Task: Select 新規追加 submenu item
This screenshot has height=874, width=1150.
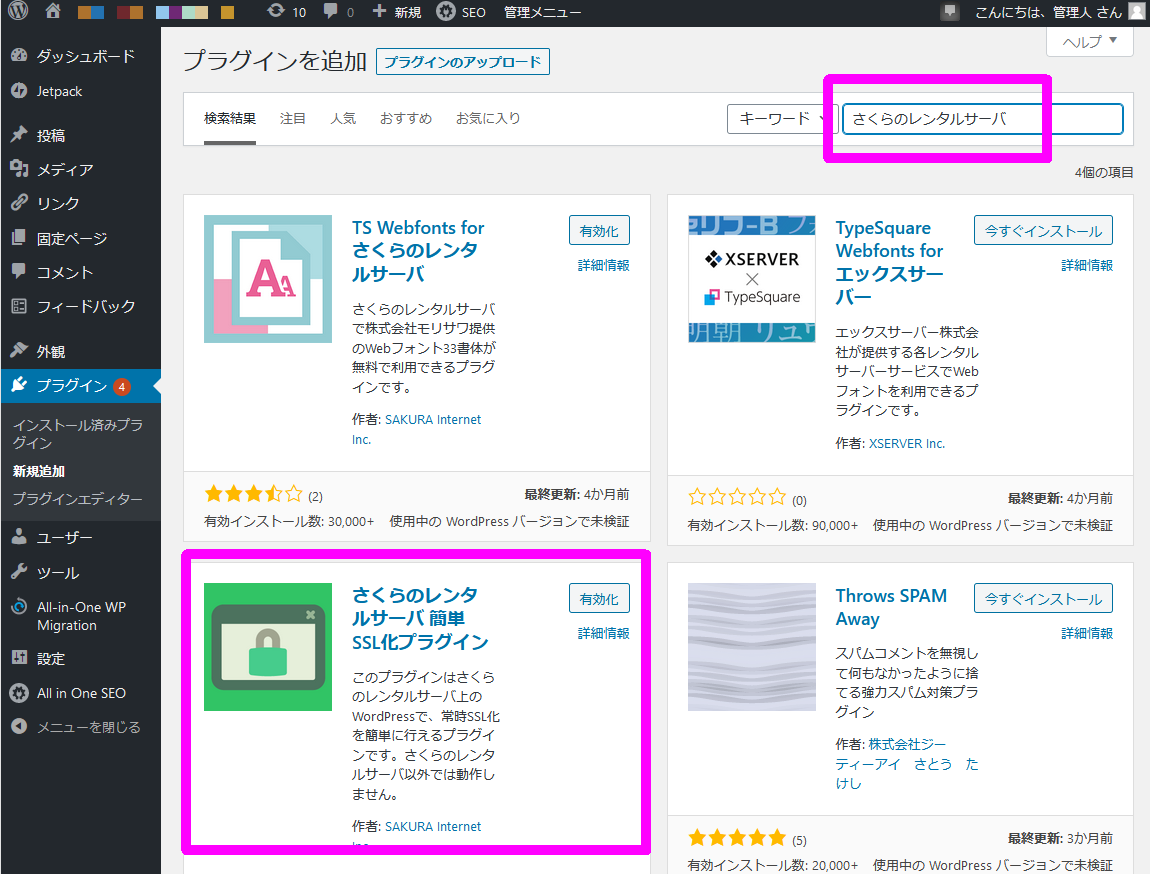Action: coord(39,471)
